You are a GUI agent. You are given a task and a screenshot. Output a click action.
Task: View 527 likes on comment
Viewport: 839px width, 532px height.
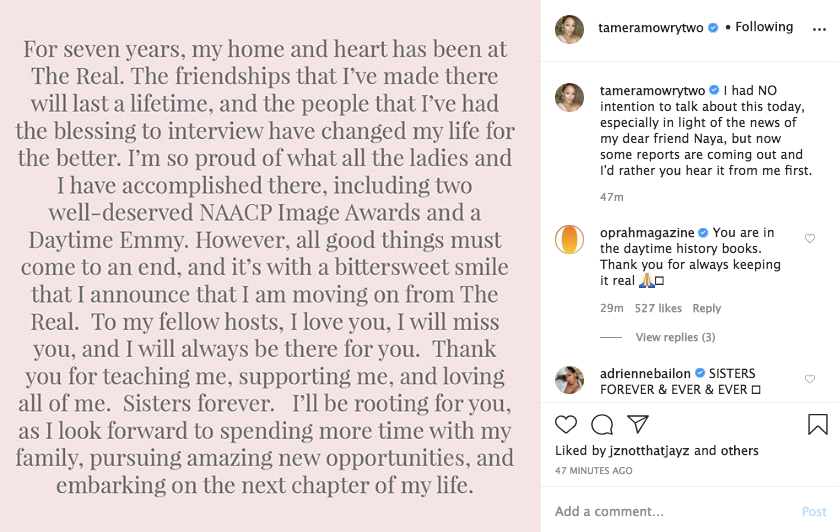658,309
